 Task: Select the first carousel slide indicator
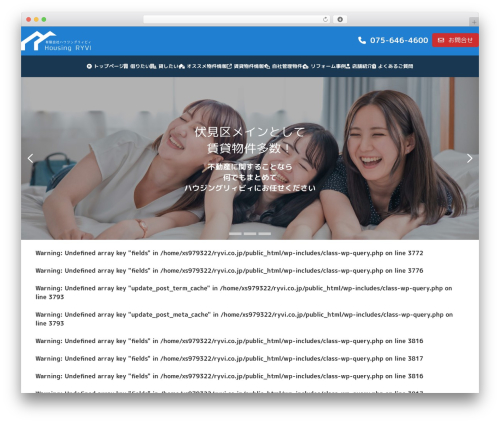235,234
